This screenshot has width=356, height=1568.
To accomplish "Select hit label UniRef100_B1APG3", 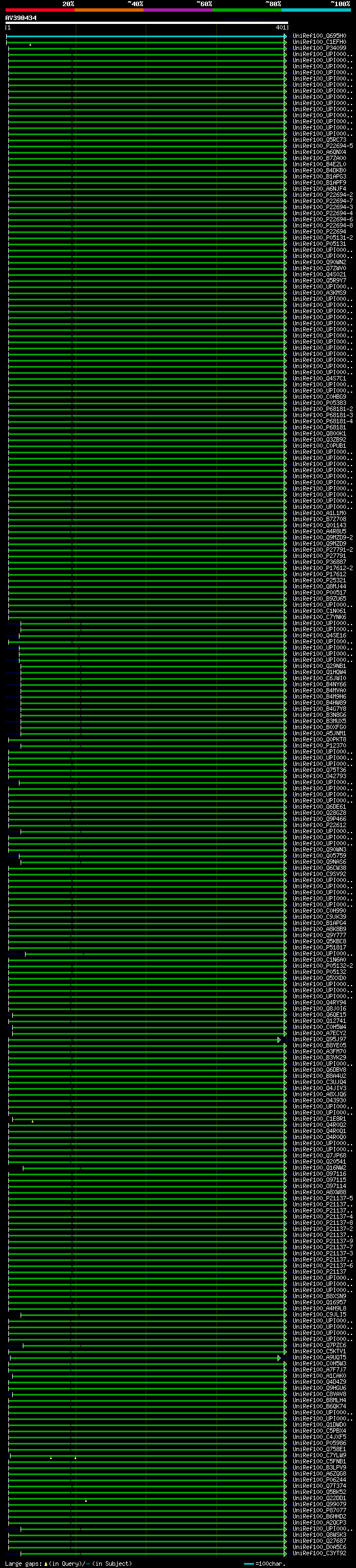I will coord(319,176).
